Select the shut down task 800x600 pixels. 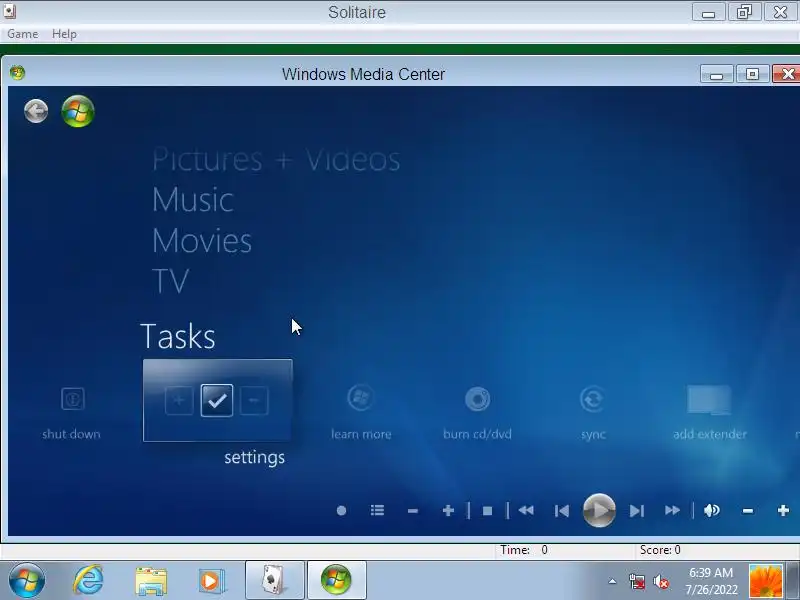coord(72,413)
